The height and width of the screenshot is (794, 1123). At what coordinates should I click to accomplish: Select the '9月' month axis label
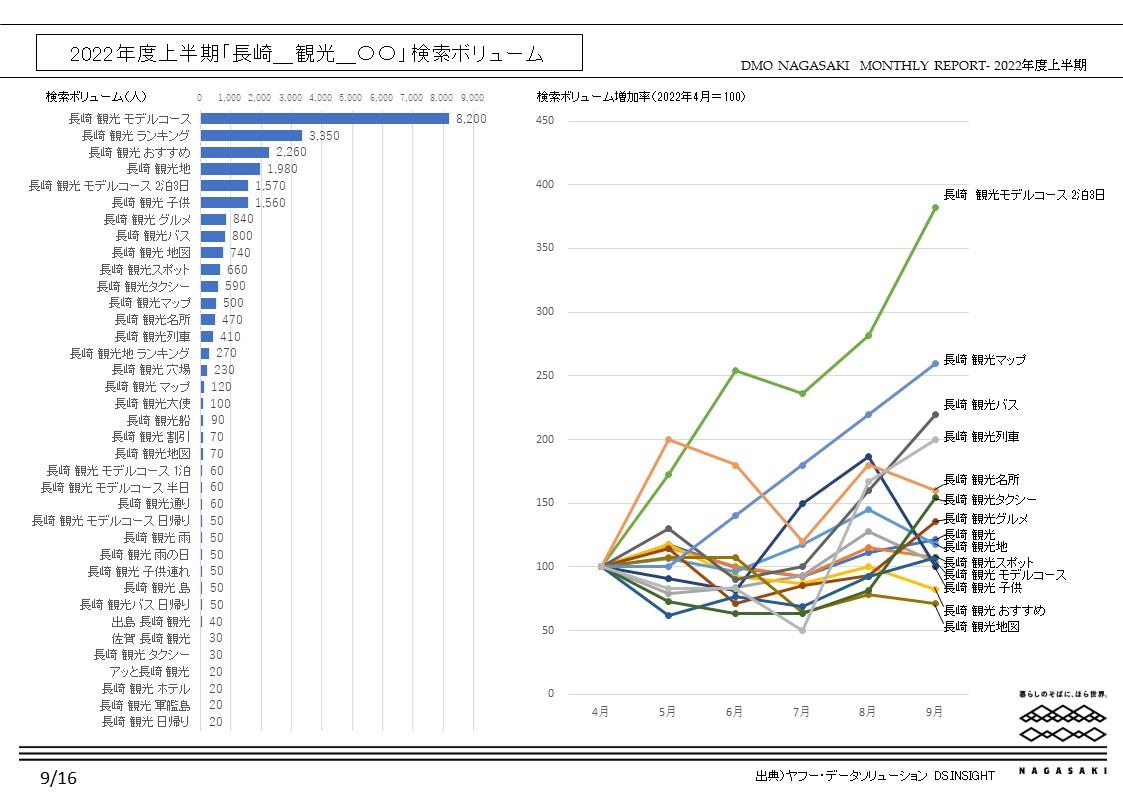click(x=934, y=712)
